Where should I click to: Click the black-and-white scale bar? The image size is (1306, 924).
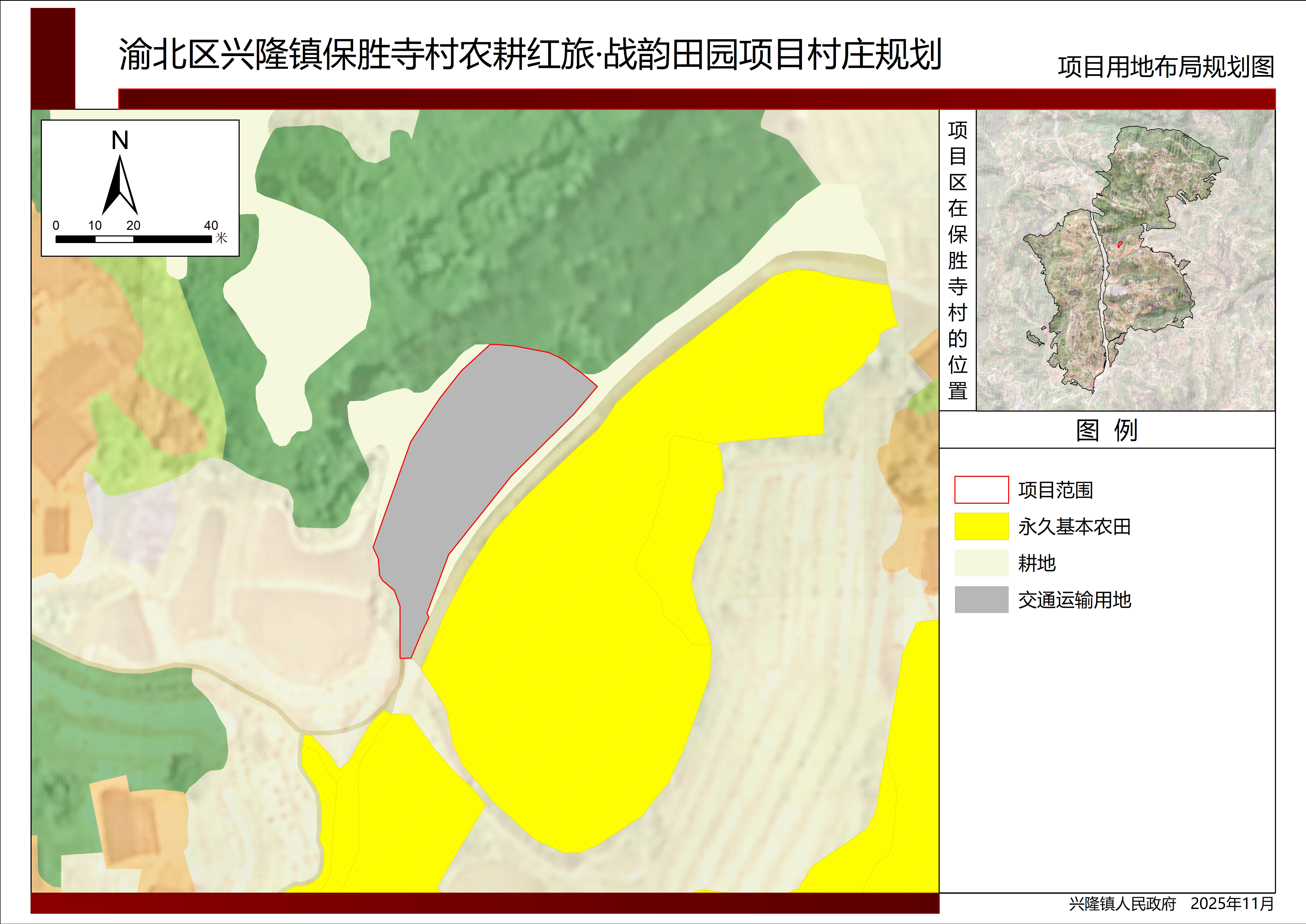133,240
